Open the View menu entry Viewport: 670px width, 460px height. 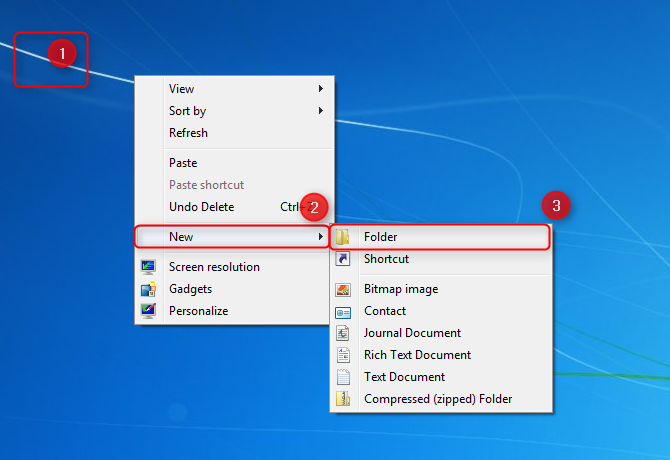pyautogui.click(x=234, y=88)
